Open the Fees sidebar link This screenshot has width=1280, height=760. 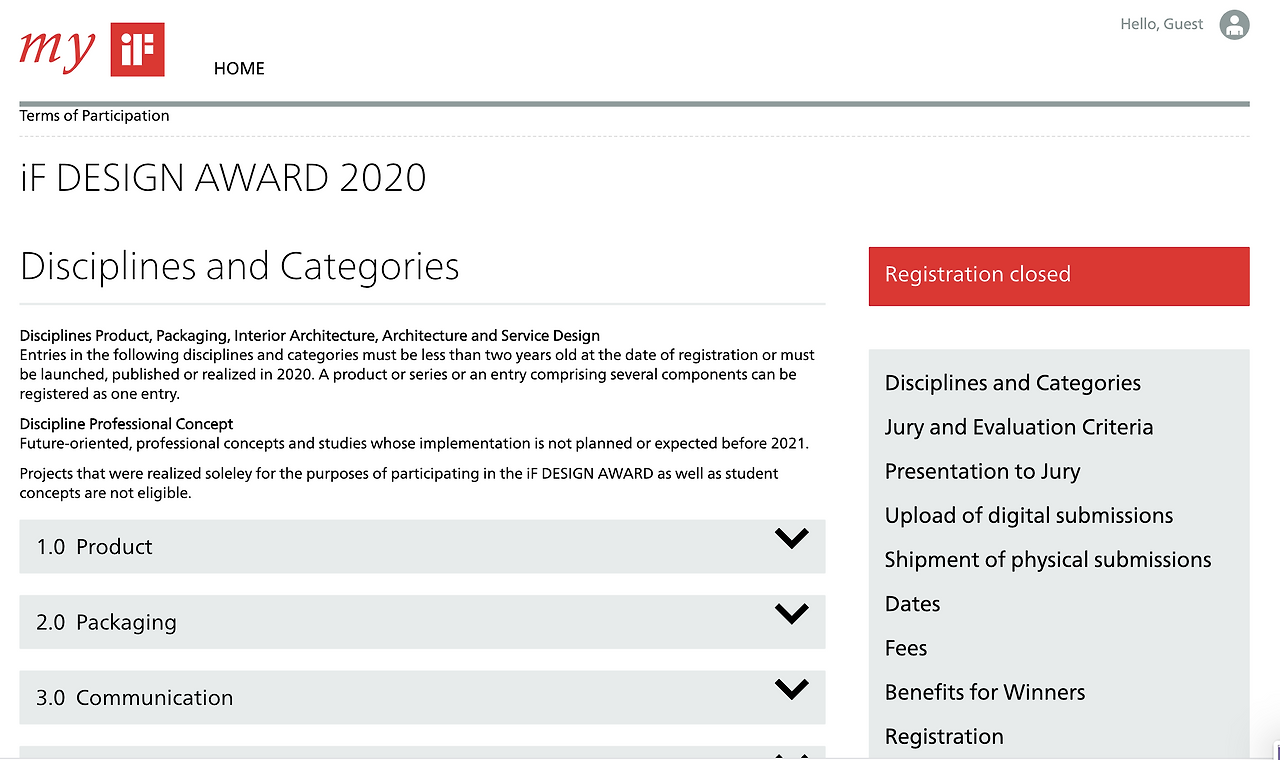(905, 648)
